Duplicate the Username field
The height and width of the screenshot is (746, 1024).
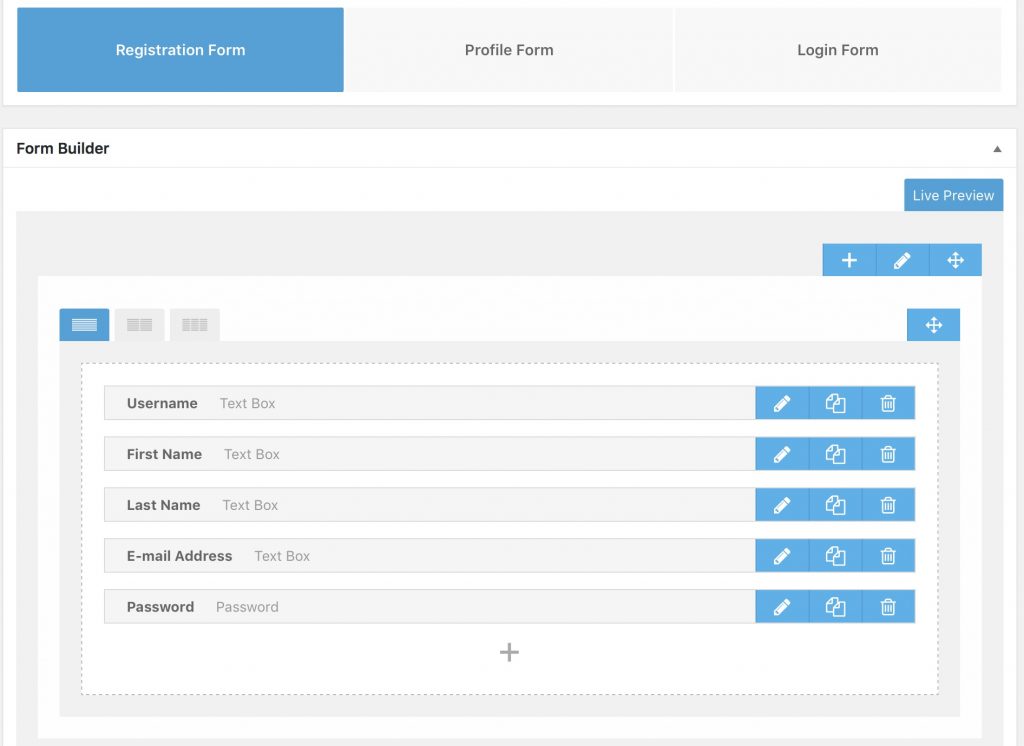pos(835,403)
